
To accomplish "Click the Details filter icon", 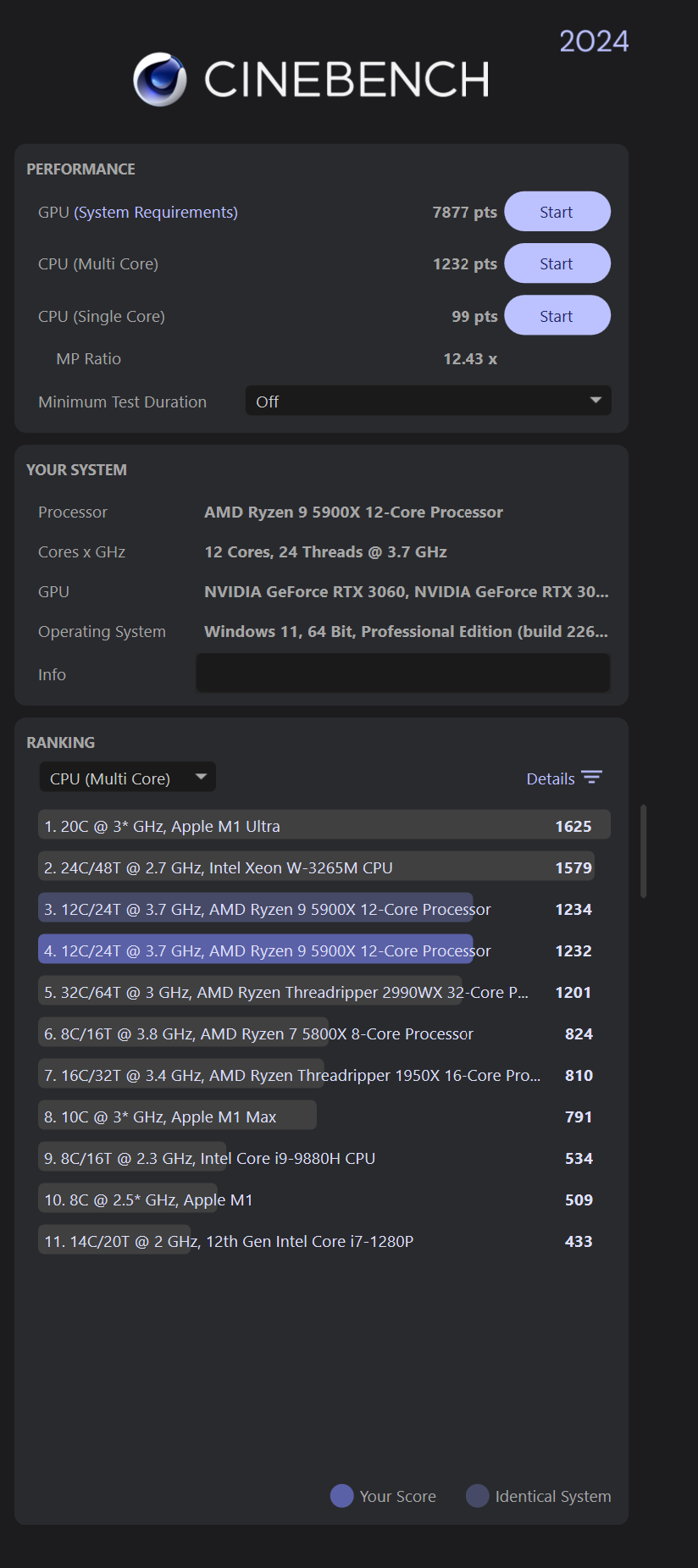I will click(x=592, y=778).
